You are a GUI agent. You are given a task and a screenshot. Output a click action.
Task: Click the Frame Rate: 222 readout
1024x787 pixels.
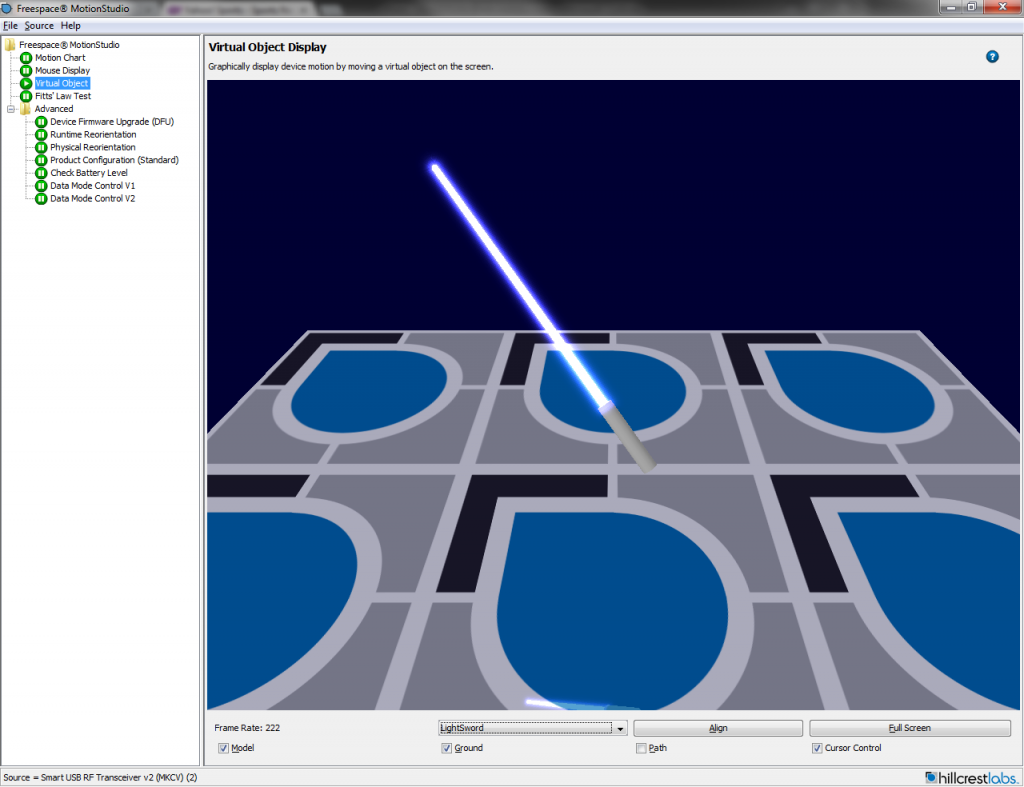click(x=247, y=728)
